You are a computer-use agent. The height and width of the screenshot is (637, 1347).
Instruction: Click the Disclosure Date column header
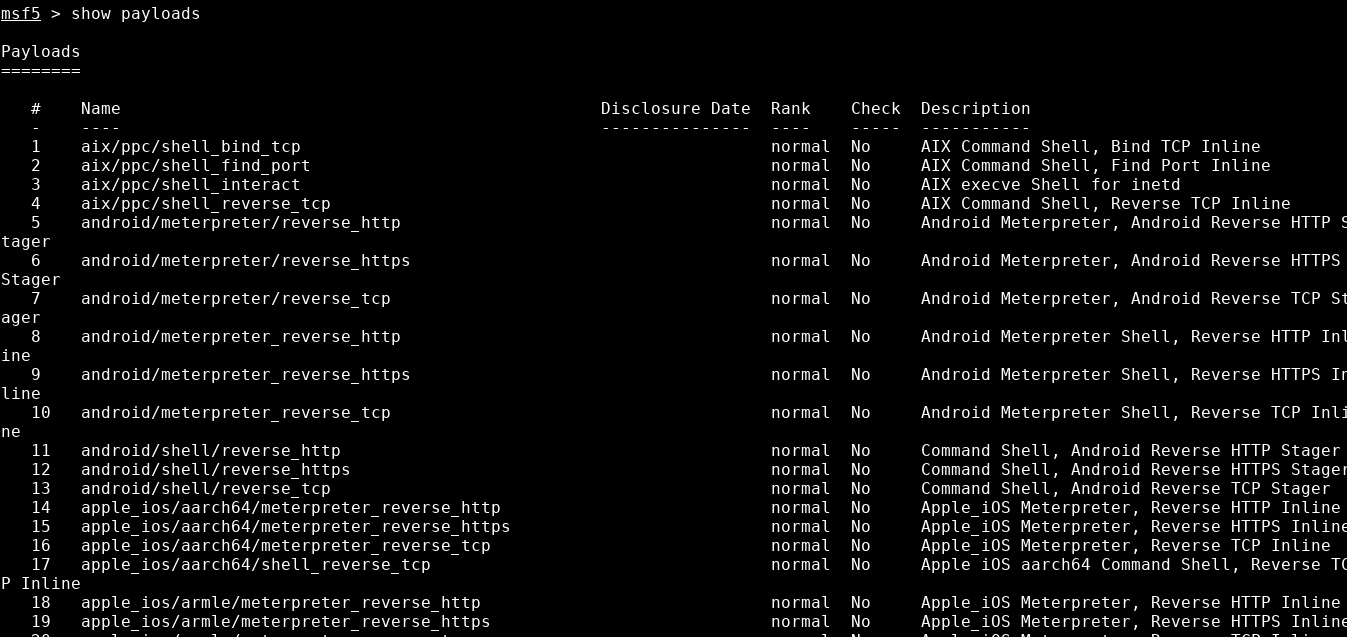(x=675, y=109)
